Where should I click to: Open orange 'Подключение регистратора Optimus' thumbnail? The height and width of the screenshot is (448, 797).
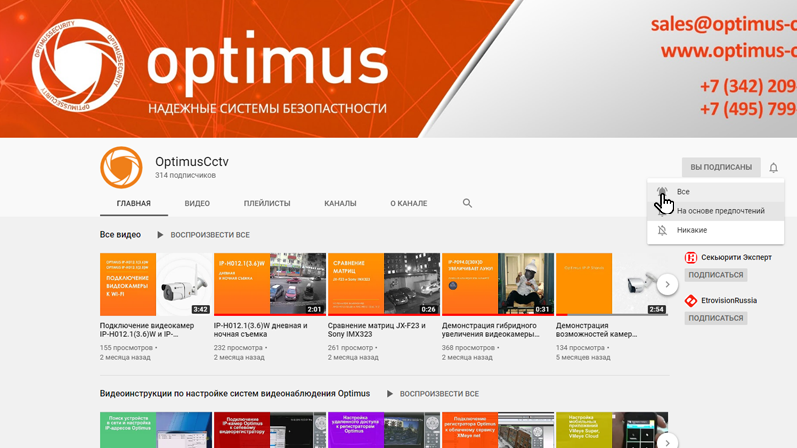coord(498,430)
